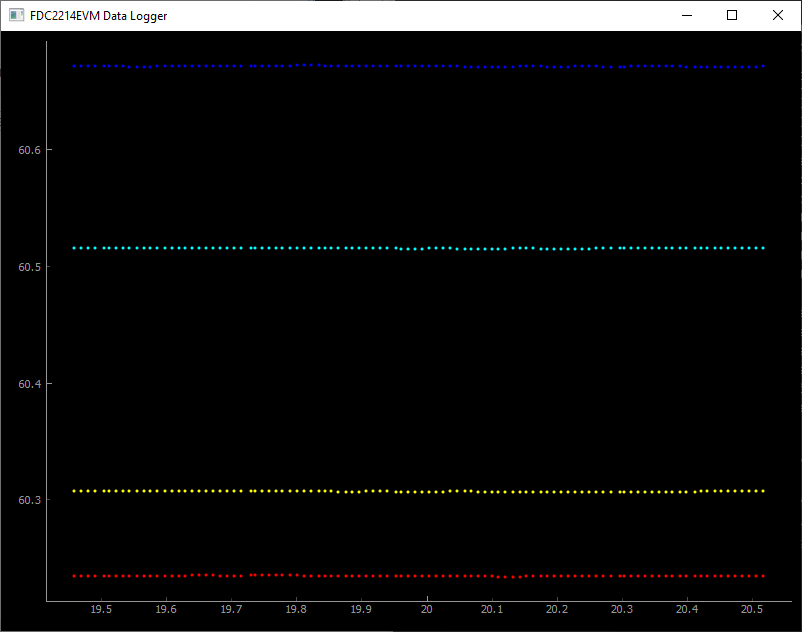Click the 19.8 x-axis label
802x632 pixels.
click(296, 609)
